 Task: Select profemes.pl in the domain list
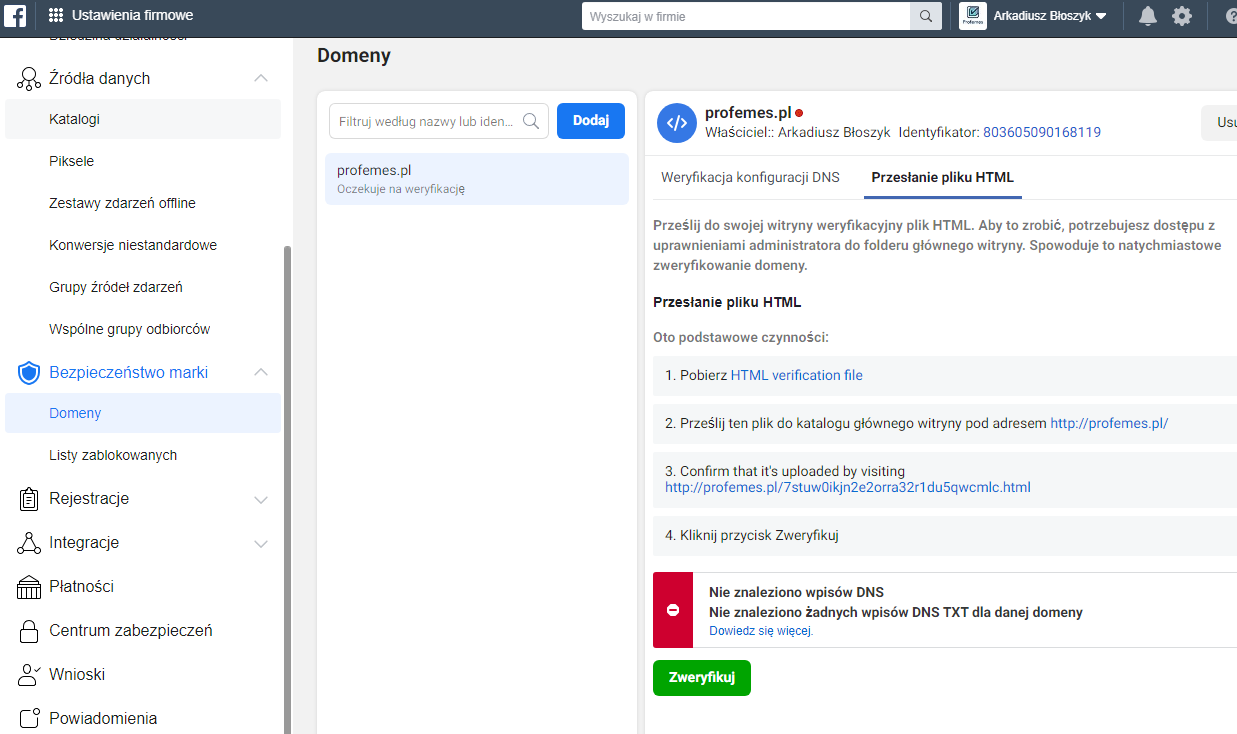477,179
